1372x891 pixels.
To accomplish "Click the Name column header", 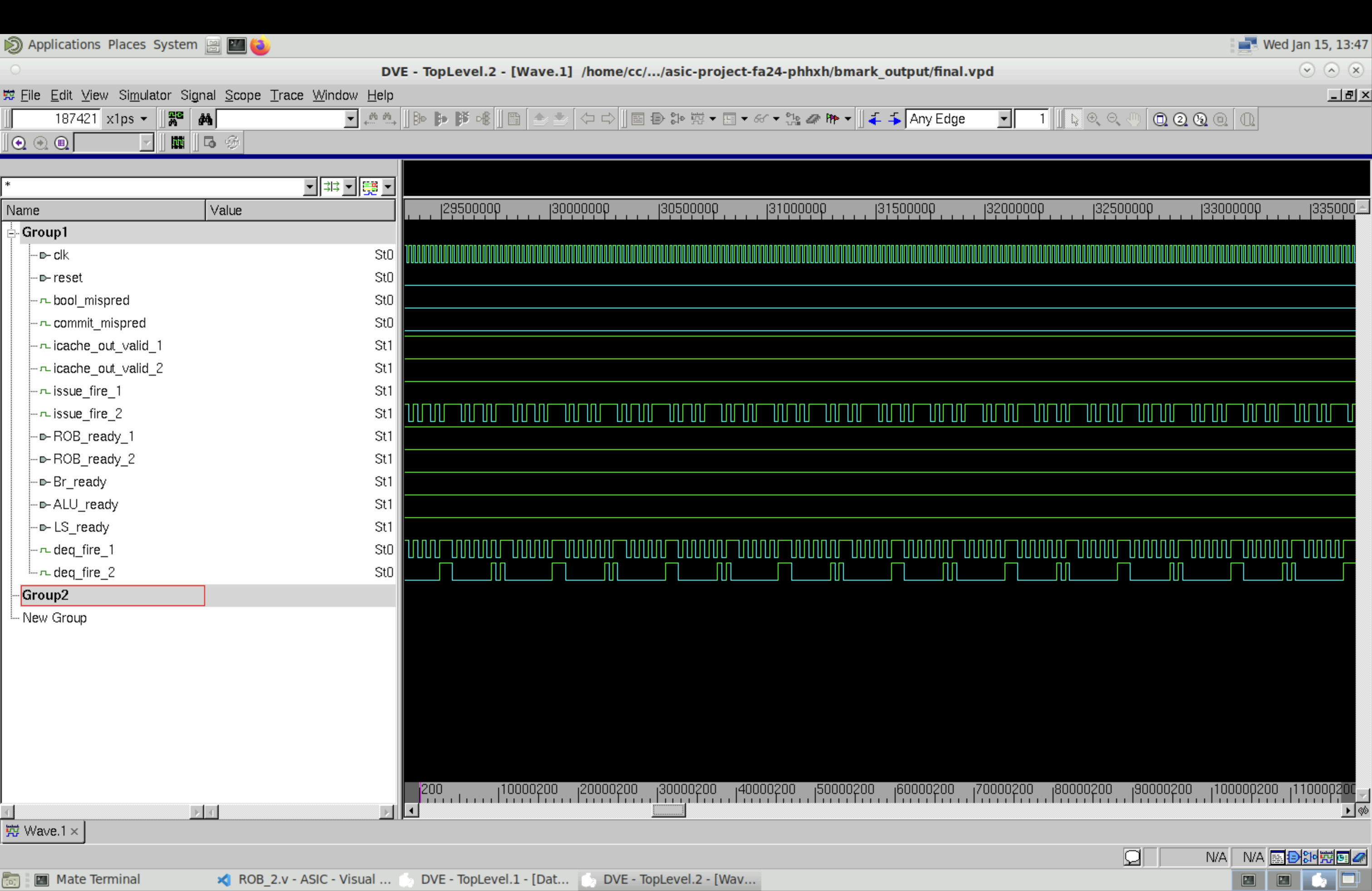I will click(x=103, y=211).
